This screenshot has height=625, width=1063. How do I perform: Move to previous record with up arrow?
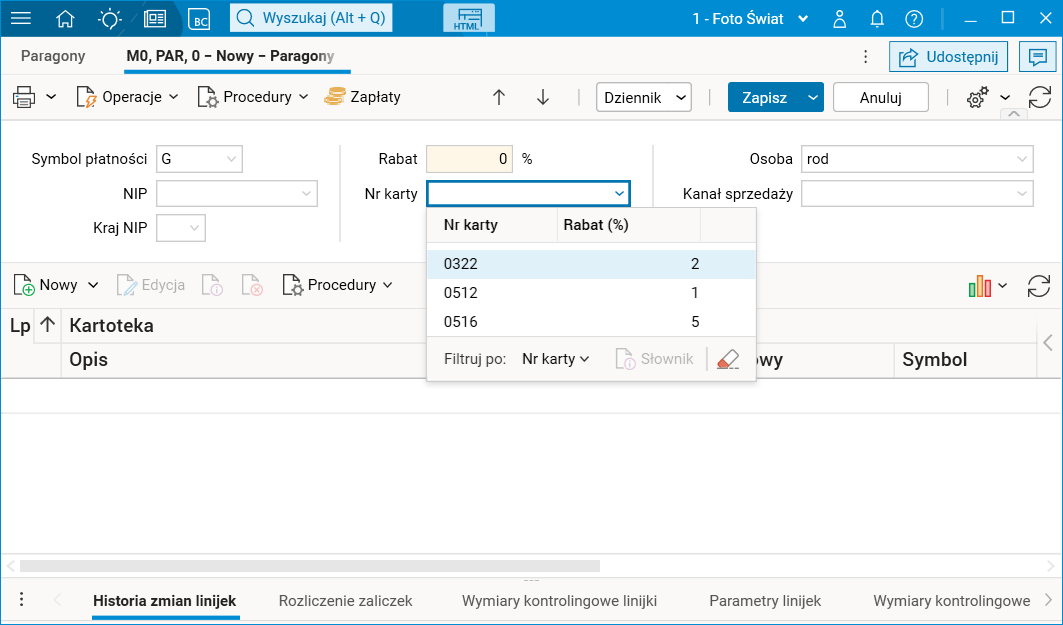point(499,98)
